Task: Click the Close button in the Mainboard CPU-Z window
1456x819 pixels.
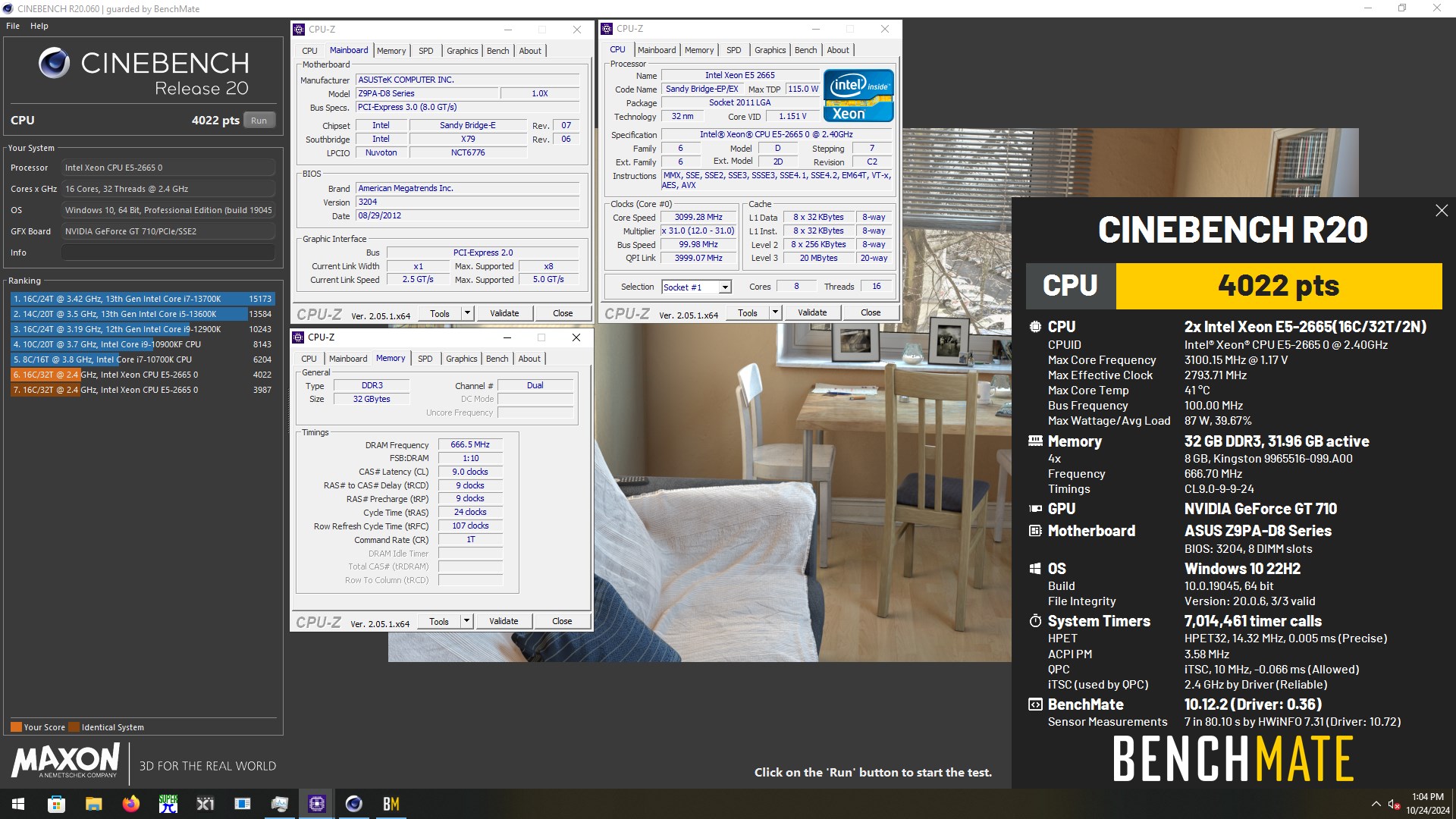Action: click(563, 313)
